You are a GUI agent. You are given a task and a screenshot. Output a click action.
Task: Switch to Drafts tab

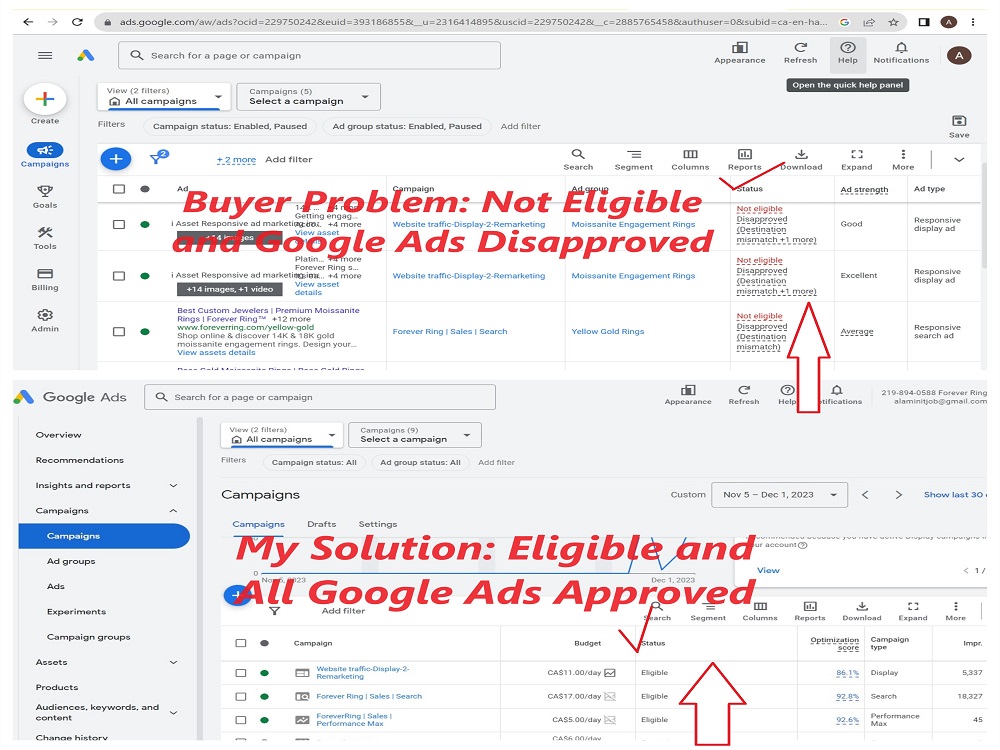[x=321, y=524]
